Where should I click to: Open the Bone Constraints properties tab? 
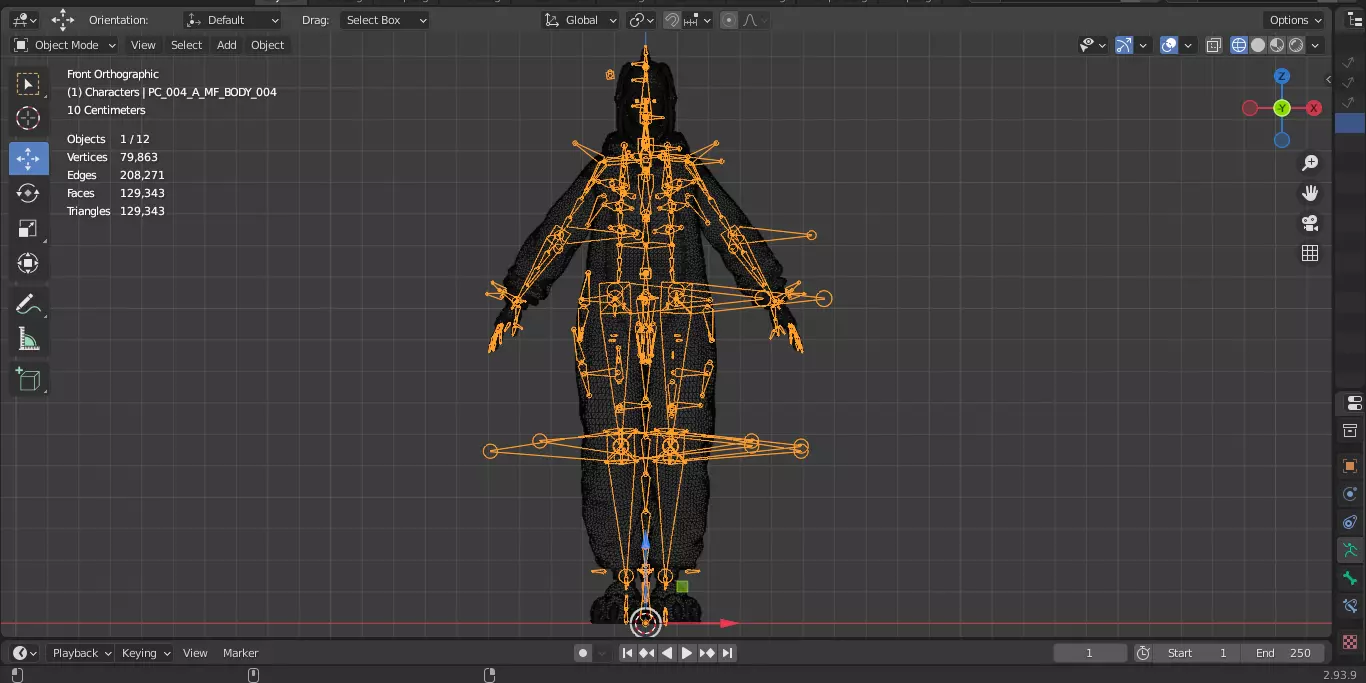coord(1350,606)
